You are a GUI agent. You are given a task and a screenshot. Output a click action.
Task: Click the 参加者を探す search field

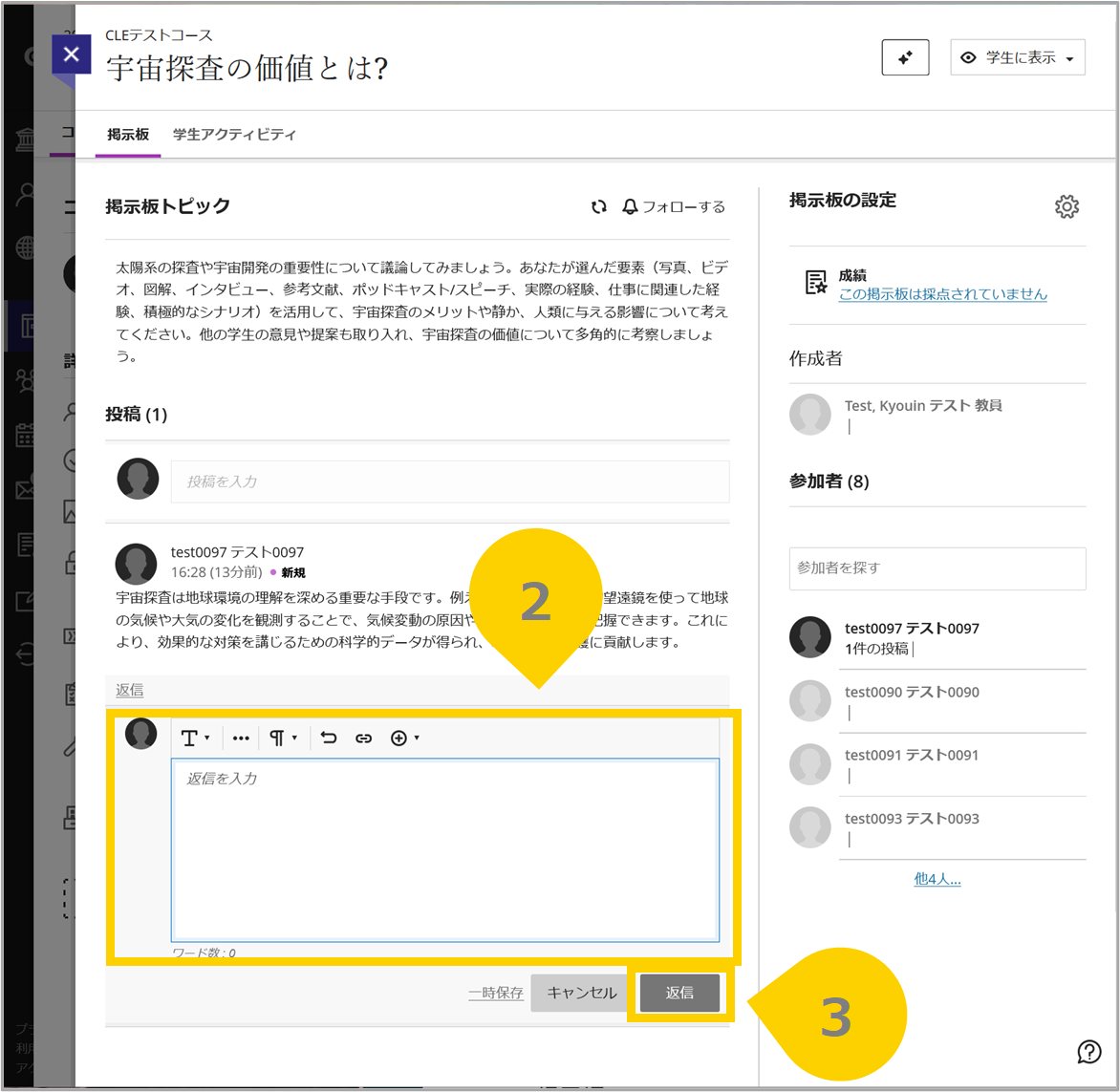coord(937,568)
